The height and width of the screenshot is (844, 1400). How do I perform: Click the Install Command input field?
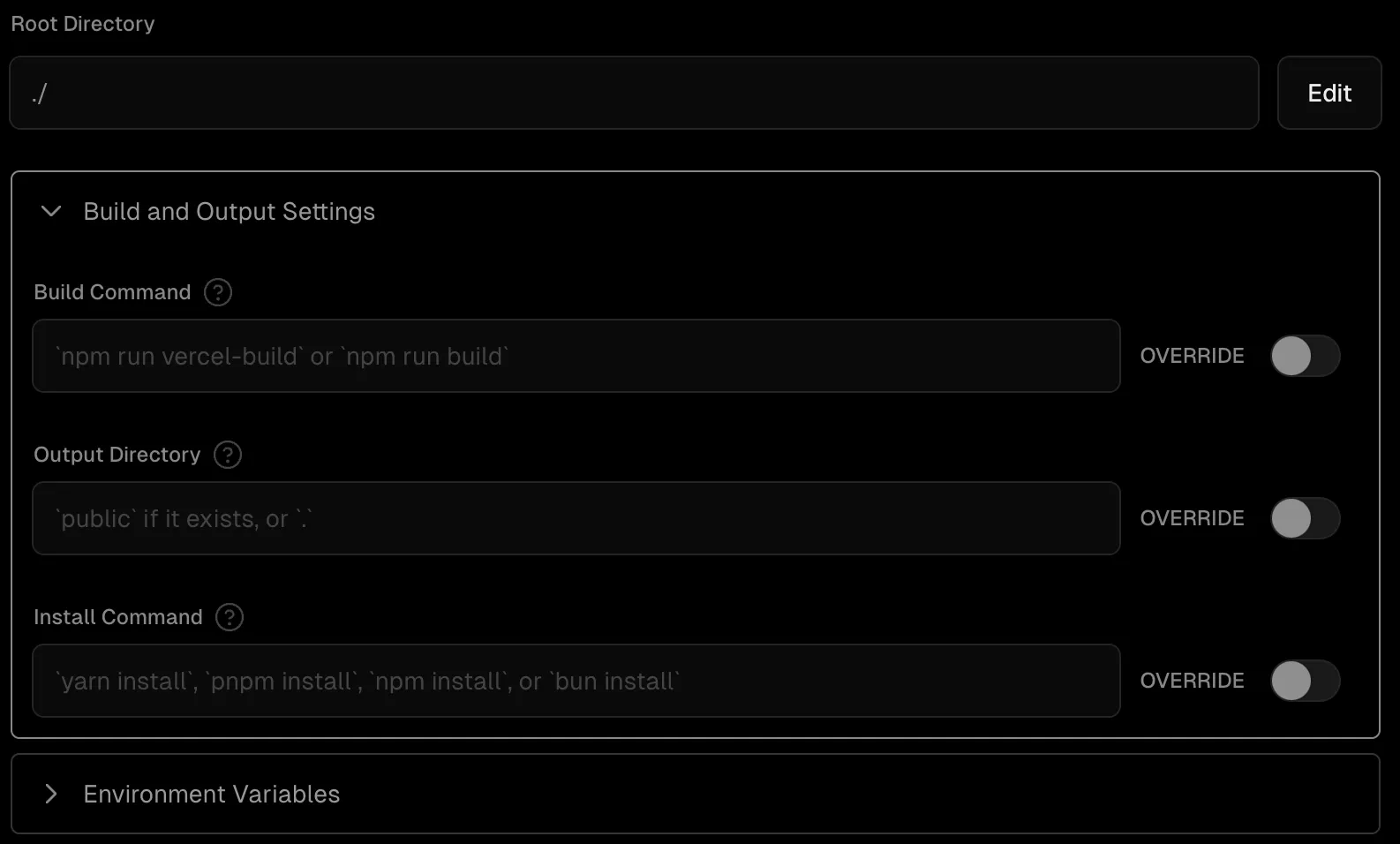[576, 681]
